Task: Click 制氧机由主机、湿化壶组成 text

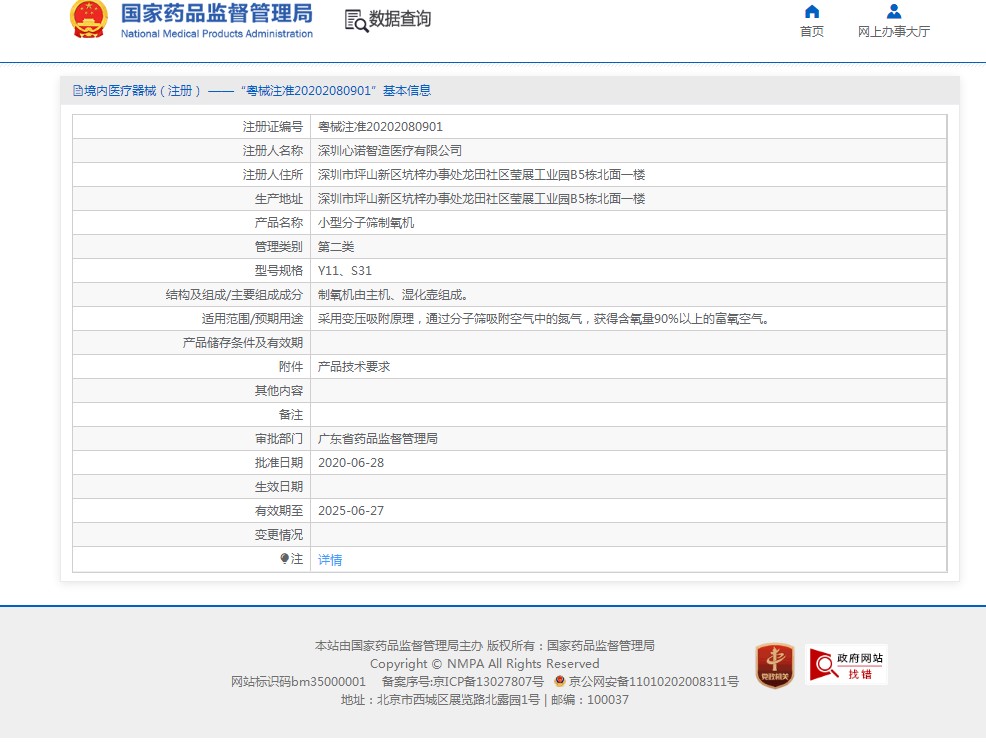Action: (392, 295)
